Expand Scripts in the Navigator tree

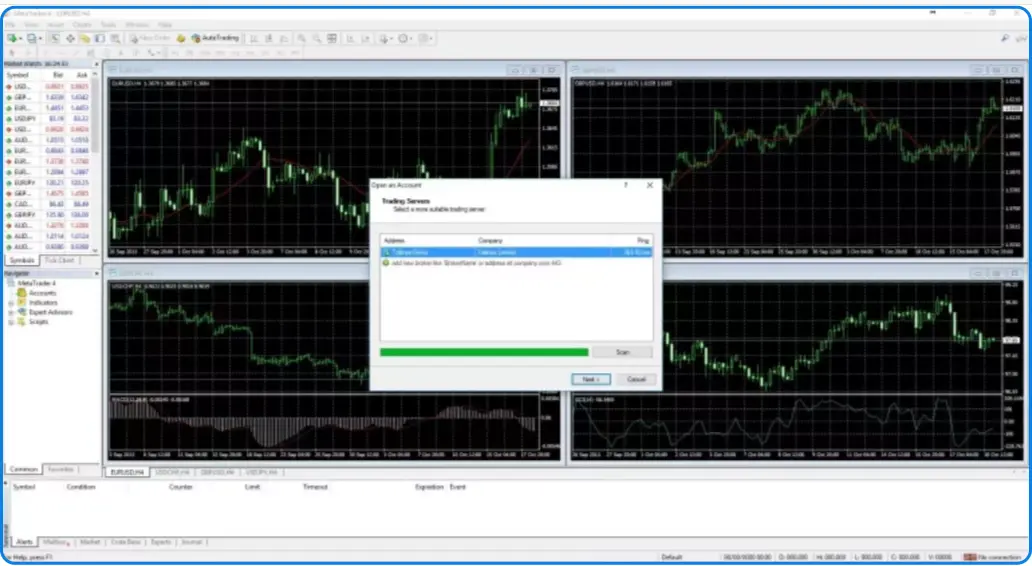coord(11,322)
